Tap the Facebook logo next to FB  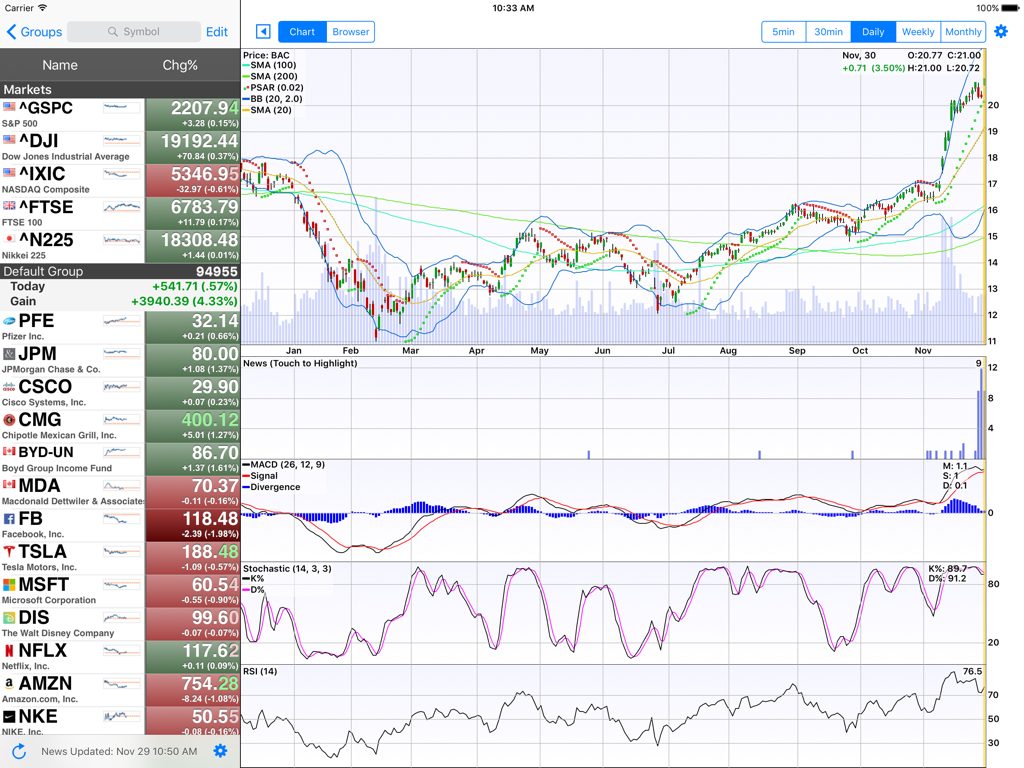click(11, 519)
